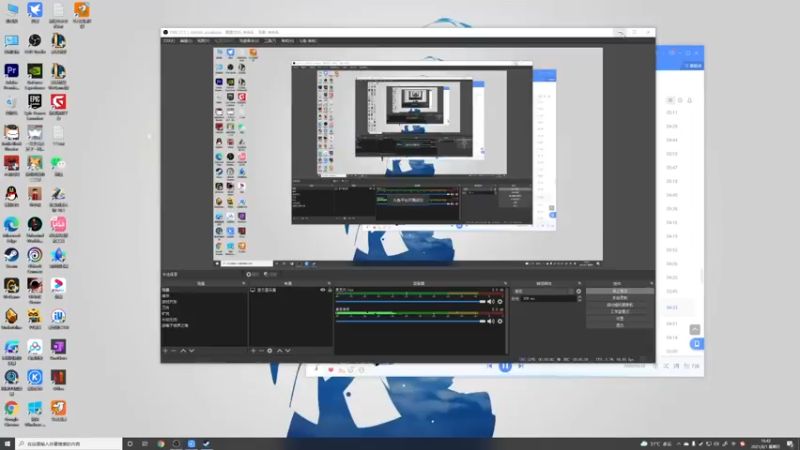Image resolution: width=800 pixels, height=450 pixels.
Task: Click Settings button in Controls panel
Action: pos(620,318)
